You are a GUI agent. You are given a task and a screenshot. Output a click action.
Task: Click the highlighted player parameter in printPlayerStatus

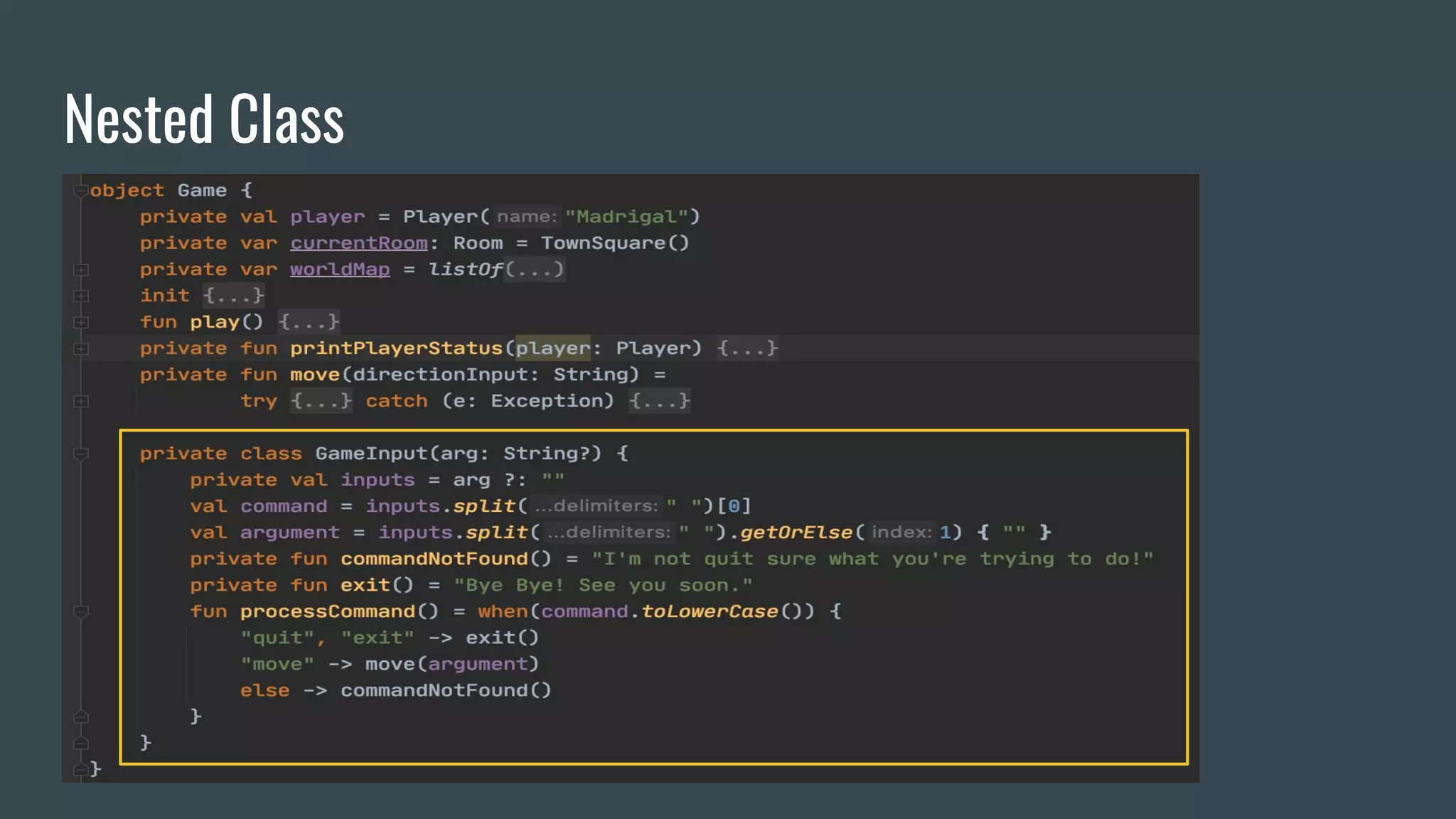click(553, 348)
